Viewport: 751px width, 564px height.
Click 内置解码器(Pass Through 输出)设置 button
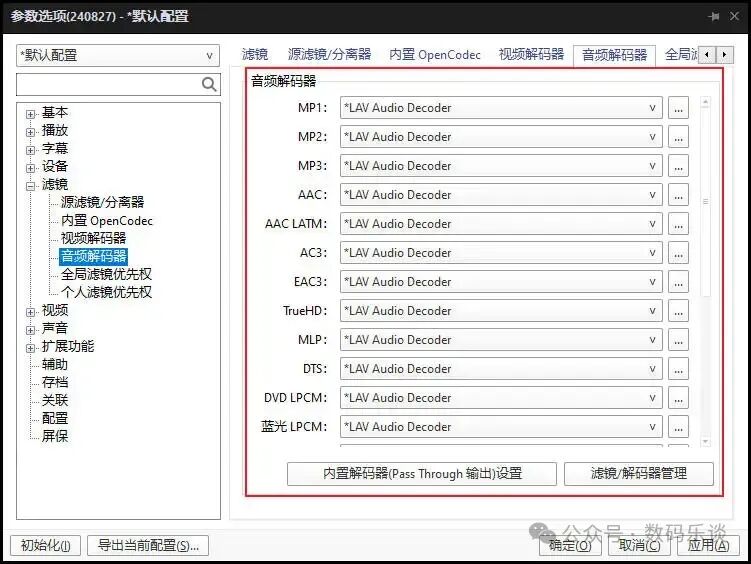tap(422, 474)
